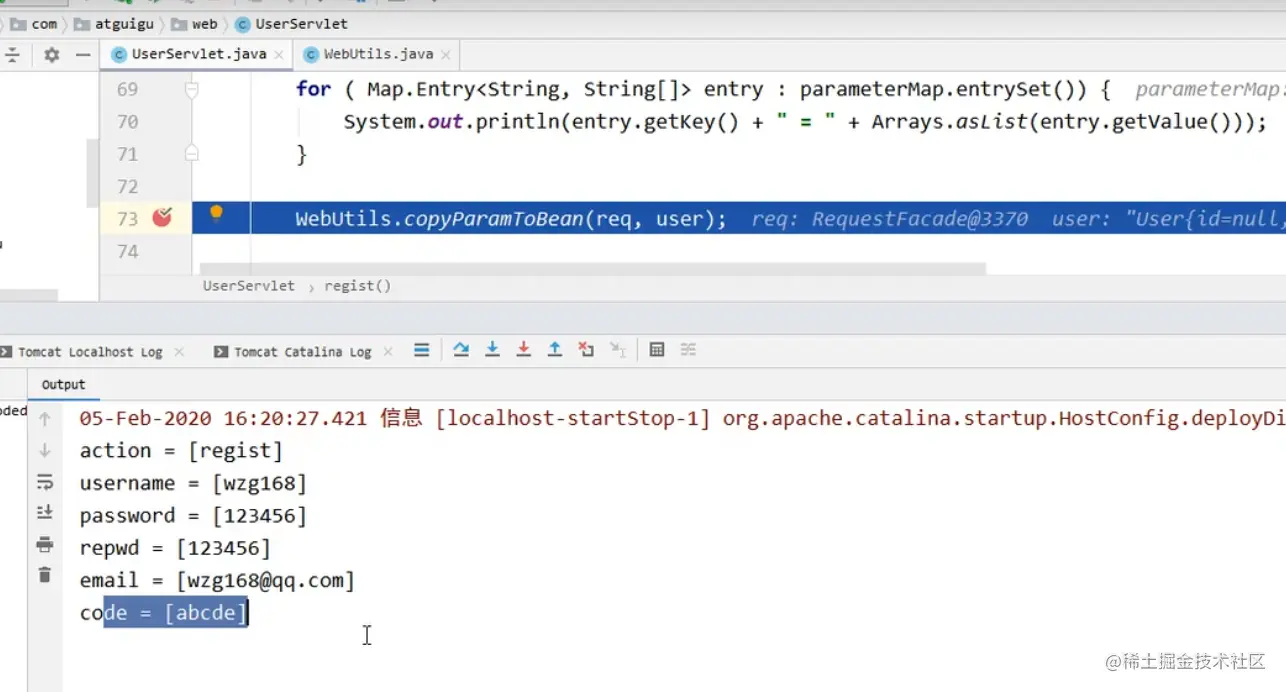Click the fold end marker on line 71

pyautogui.click(x=192, y=153)
